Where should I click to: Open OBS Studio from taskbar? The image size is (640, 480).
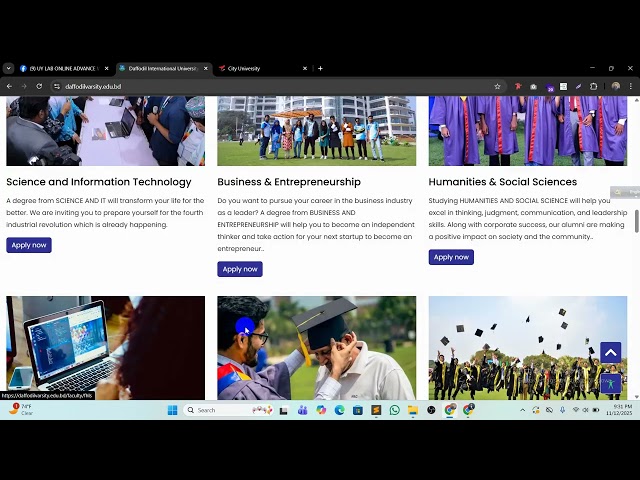431,410
